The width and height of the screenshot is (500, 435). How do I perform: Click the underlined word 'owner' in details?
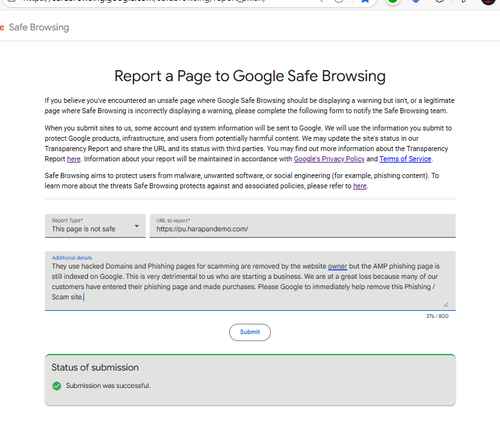pyautogui.click(x=337, y=266)
